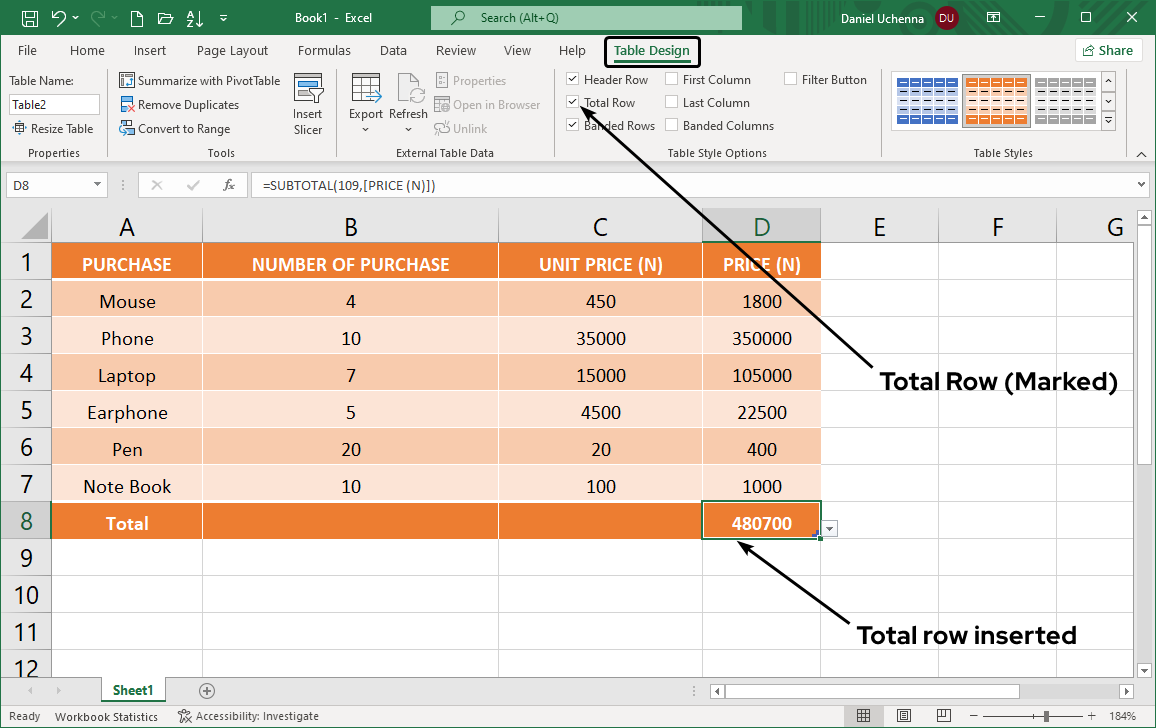Select Summarize with PivotTable
Viewport: 1156px width, 728px height.
(199, 80)
